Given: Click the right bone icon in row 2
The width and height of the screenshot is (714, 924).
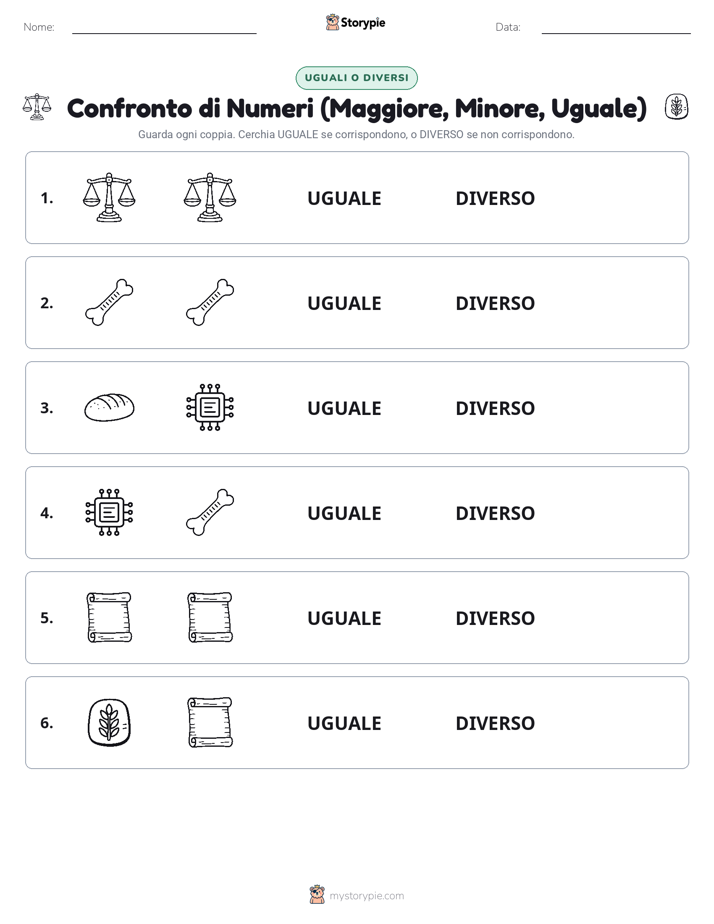Looking at the screenshot, I should 210,302.
